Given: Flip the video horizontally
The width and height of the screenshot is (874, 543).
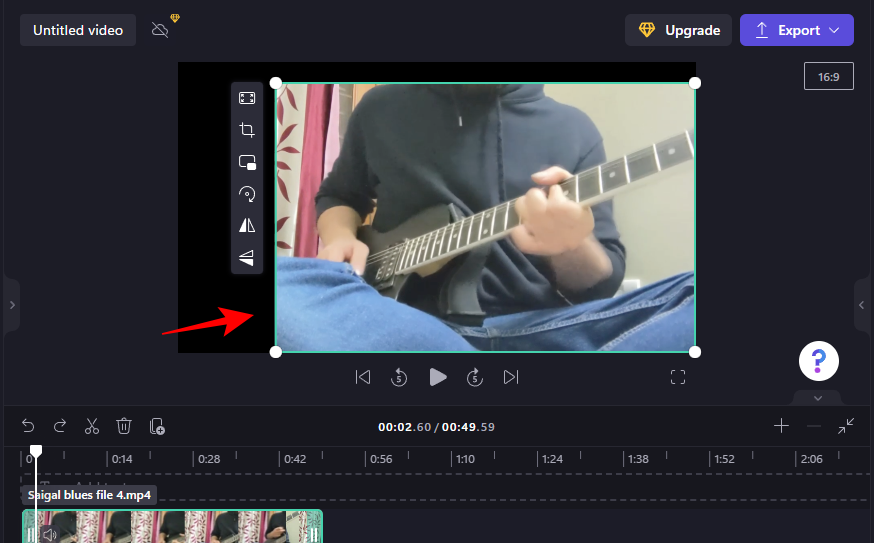Looking at the screenshot, I should (247, 225).
